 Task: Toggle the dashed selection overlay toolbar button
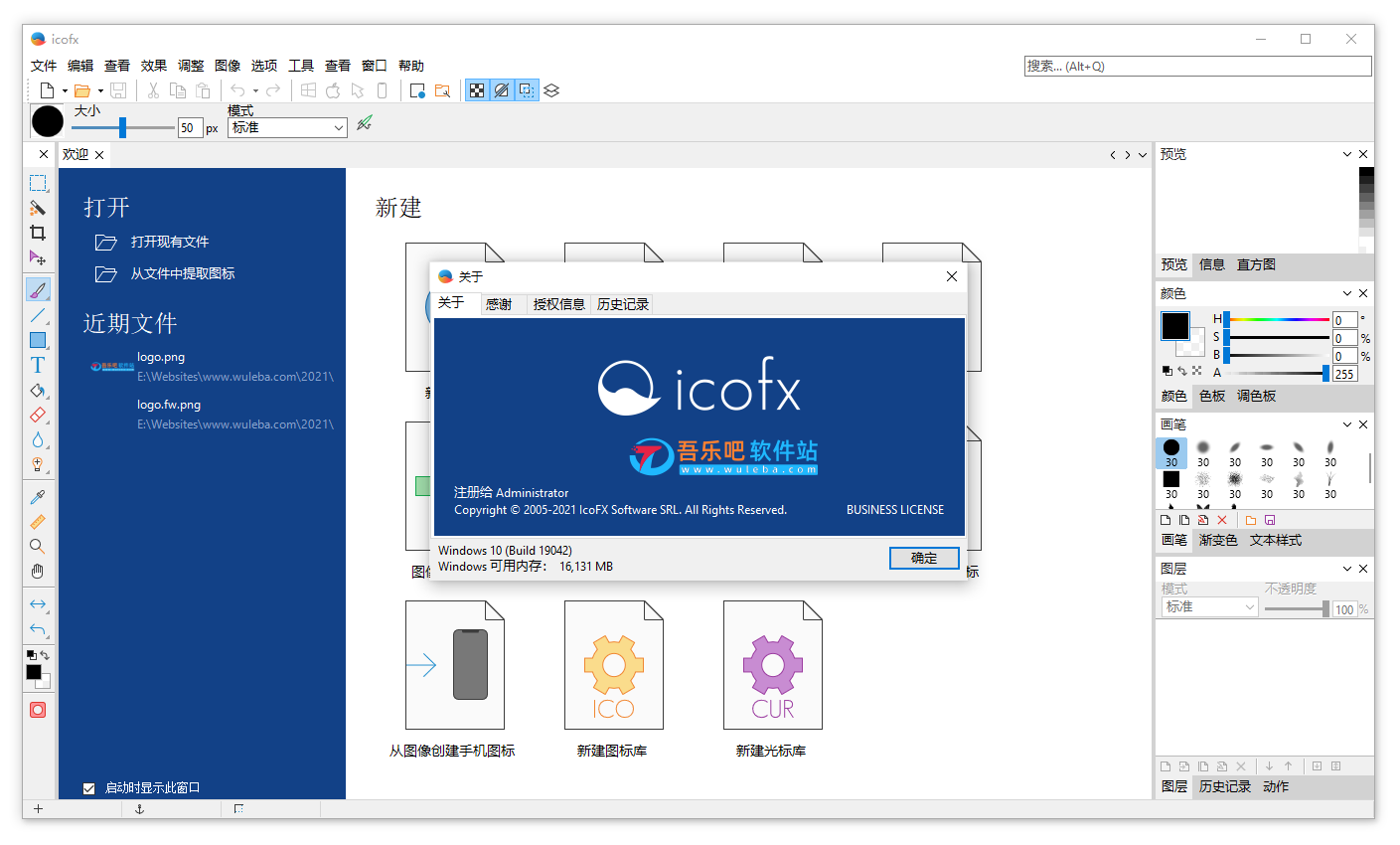527,90
